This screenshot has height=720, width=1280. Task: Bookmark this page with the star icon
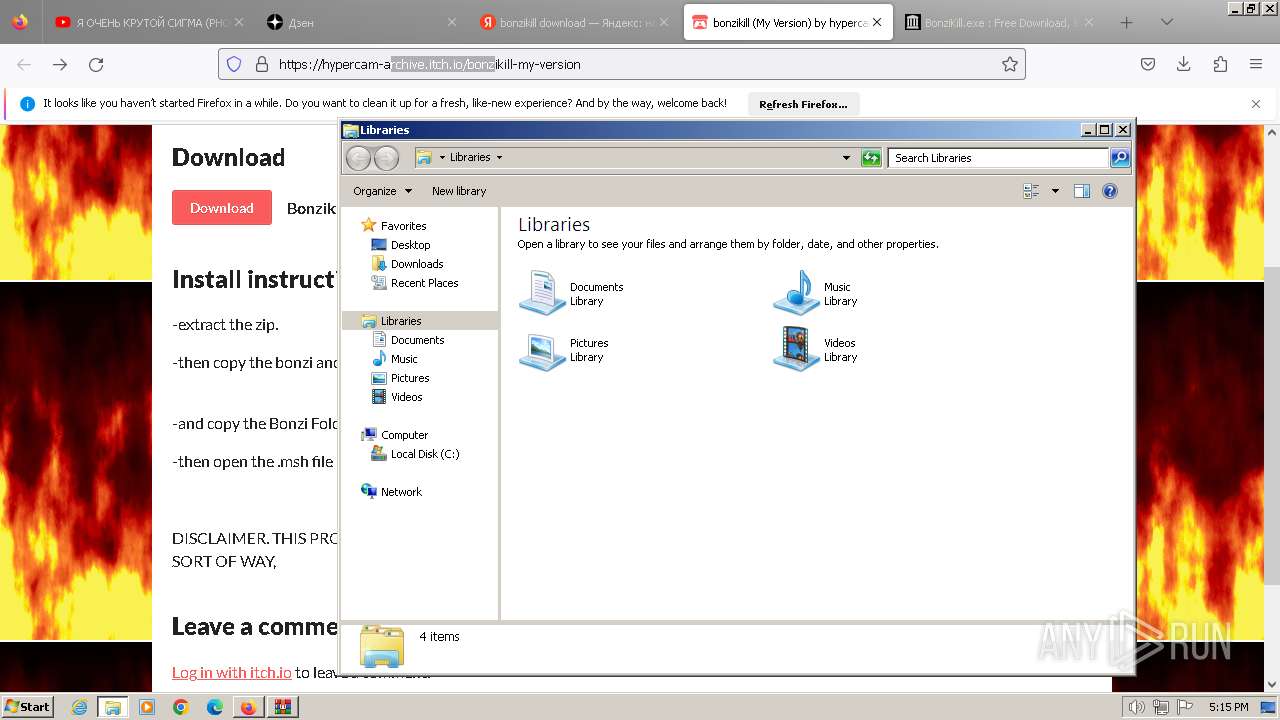(1010, 64)
